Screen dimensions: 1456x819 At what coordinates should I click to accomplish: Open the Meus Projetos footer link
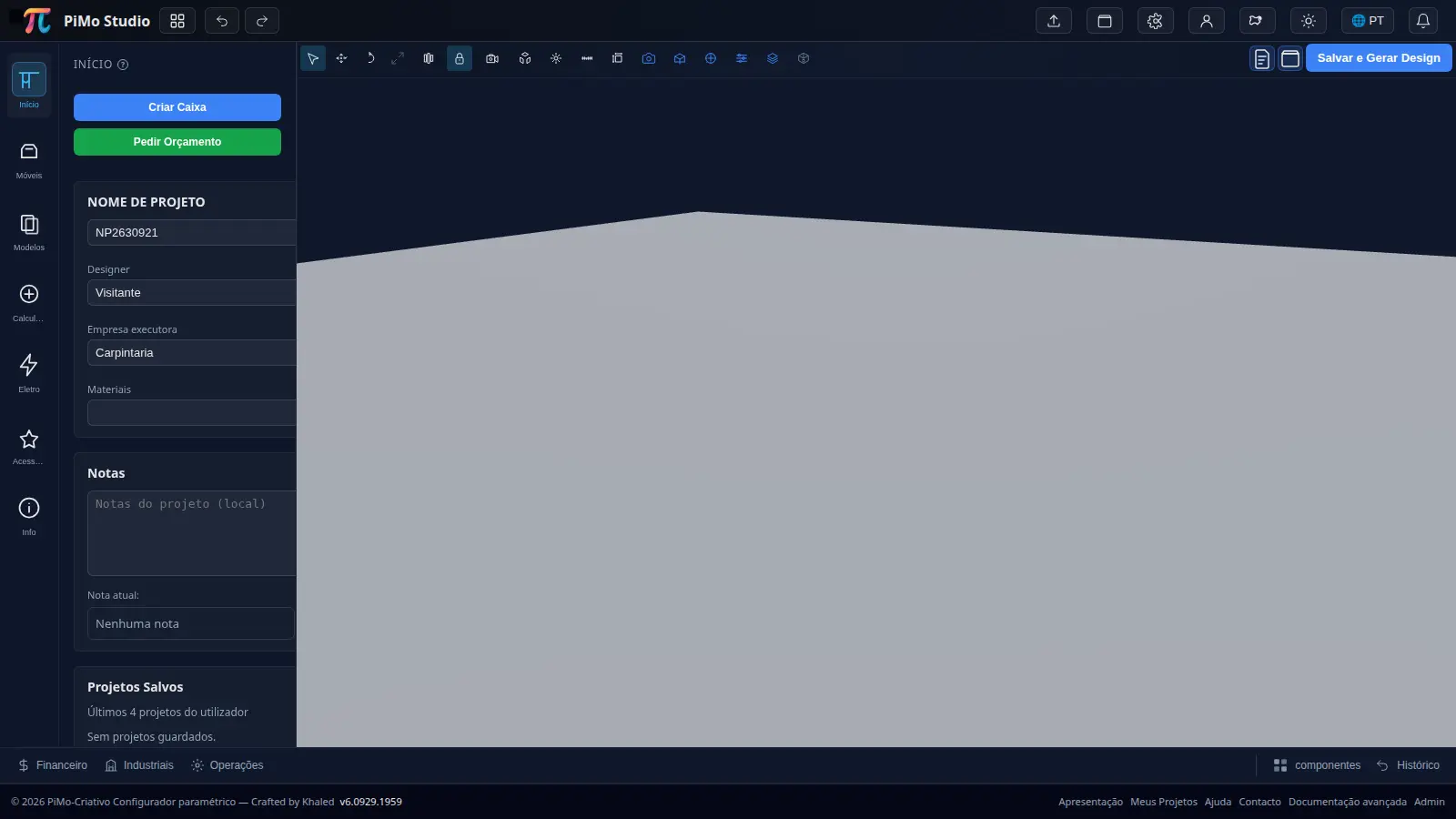coord(1164,802)
